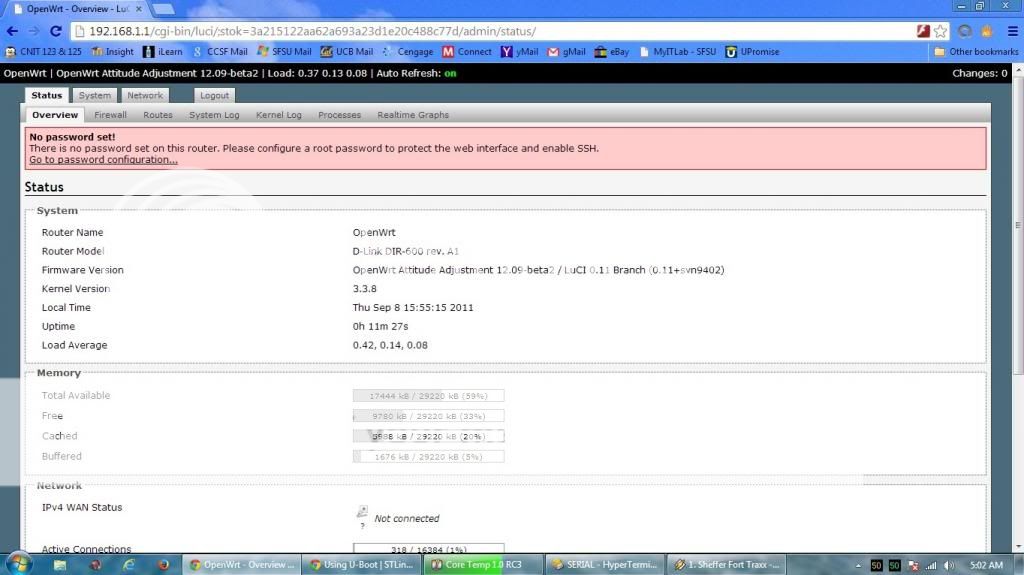Open the System Log sub-tab
The image size is (1024, 575).
pyautogui.click(x=214, y=115)
